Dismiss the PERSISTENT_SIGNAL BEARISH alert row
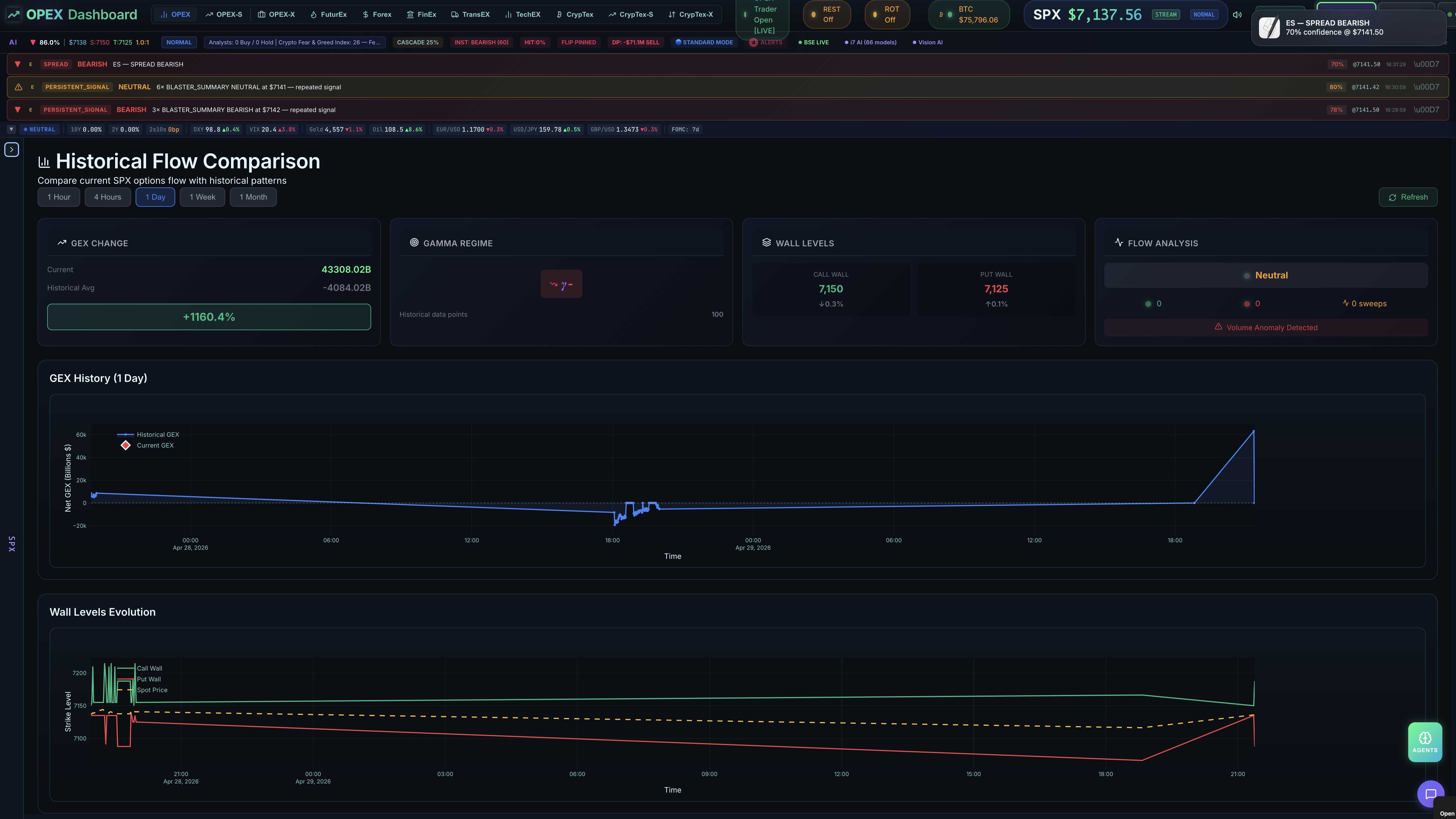The image size is (1456, 819). 1427,110
